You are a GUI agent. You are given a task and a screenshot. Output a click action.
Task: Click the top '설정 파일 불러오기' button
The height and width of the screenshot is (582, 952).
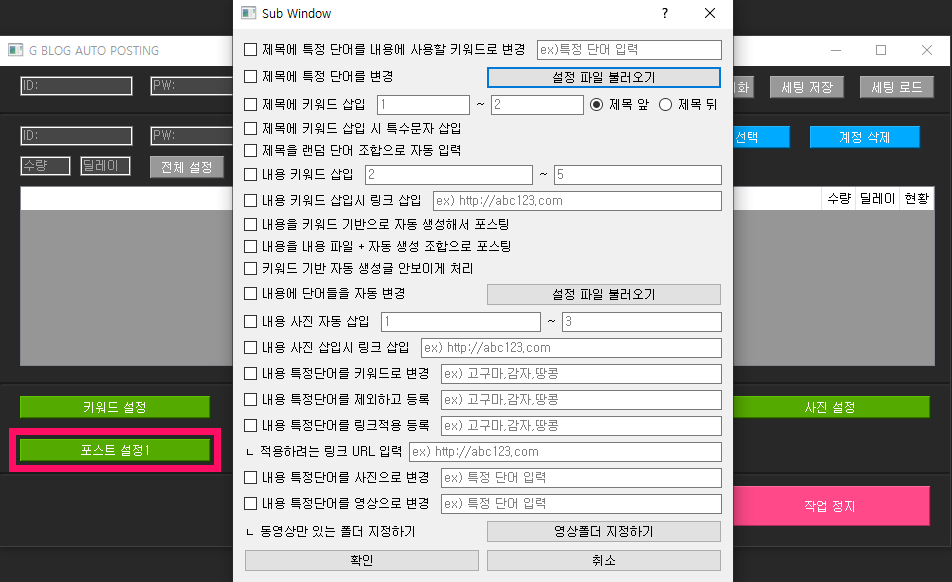603,77
